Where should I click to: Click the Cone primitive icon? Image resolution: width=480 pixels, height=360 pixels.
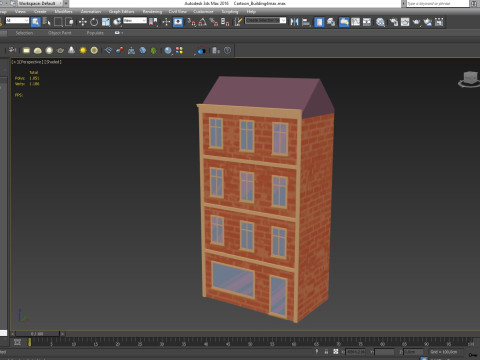point(71,50)
